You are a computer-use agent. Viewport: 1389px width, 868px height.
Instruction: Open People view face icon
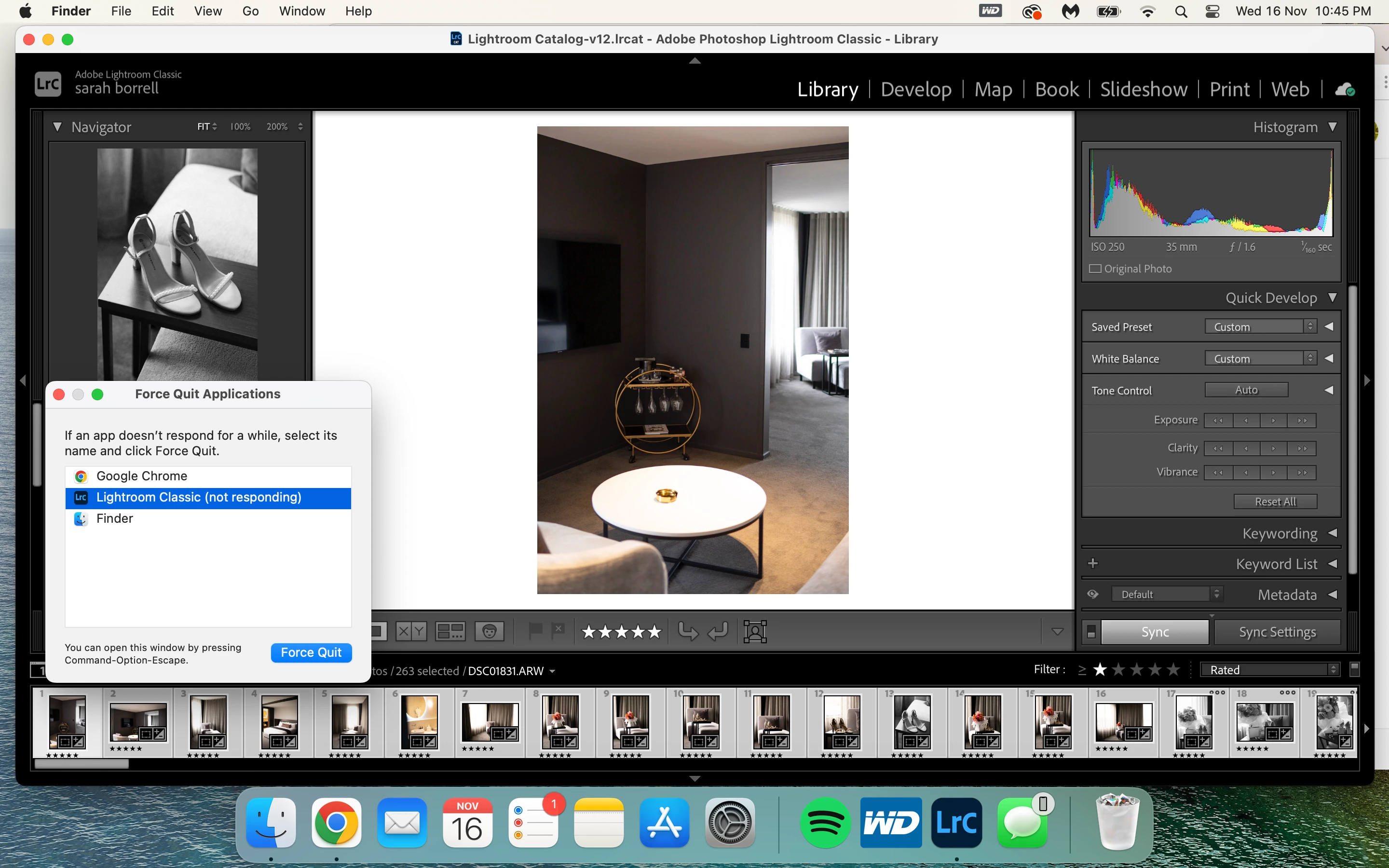(489, 632)
